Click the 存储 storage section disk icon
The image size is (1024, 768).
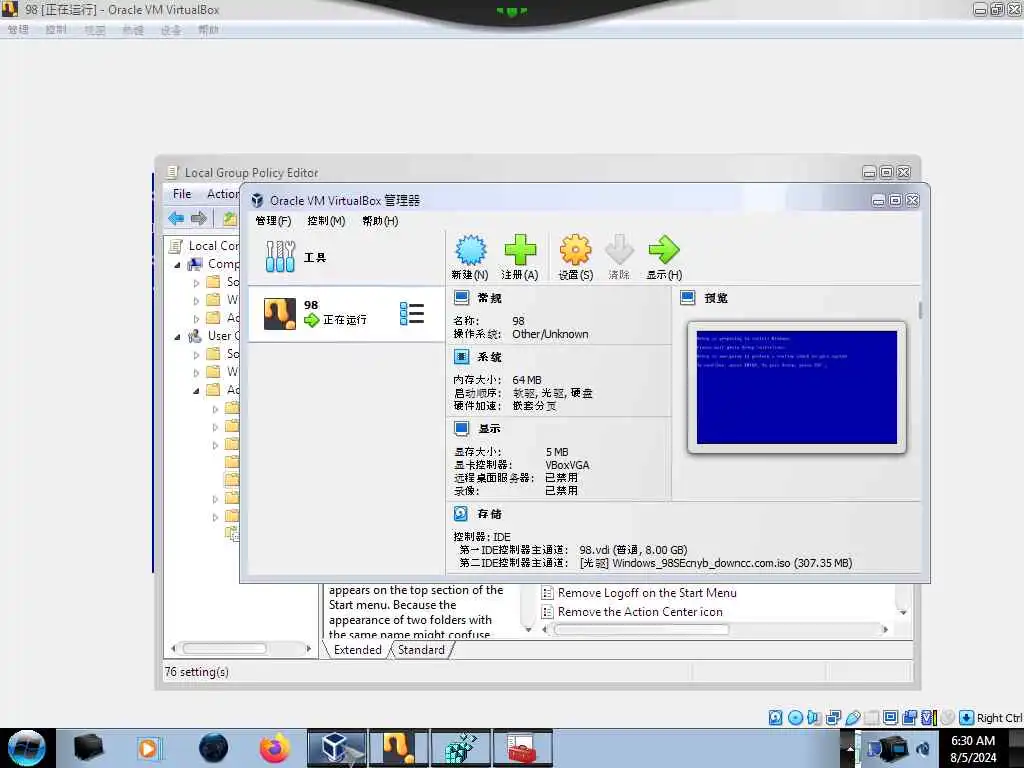point(460,513)
